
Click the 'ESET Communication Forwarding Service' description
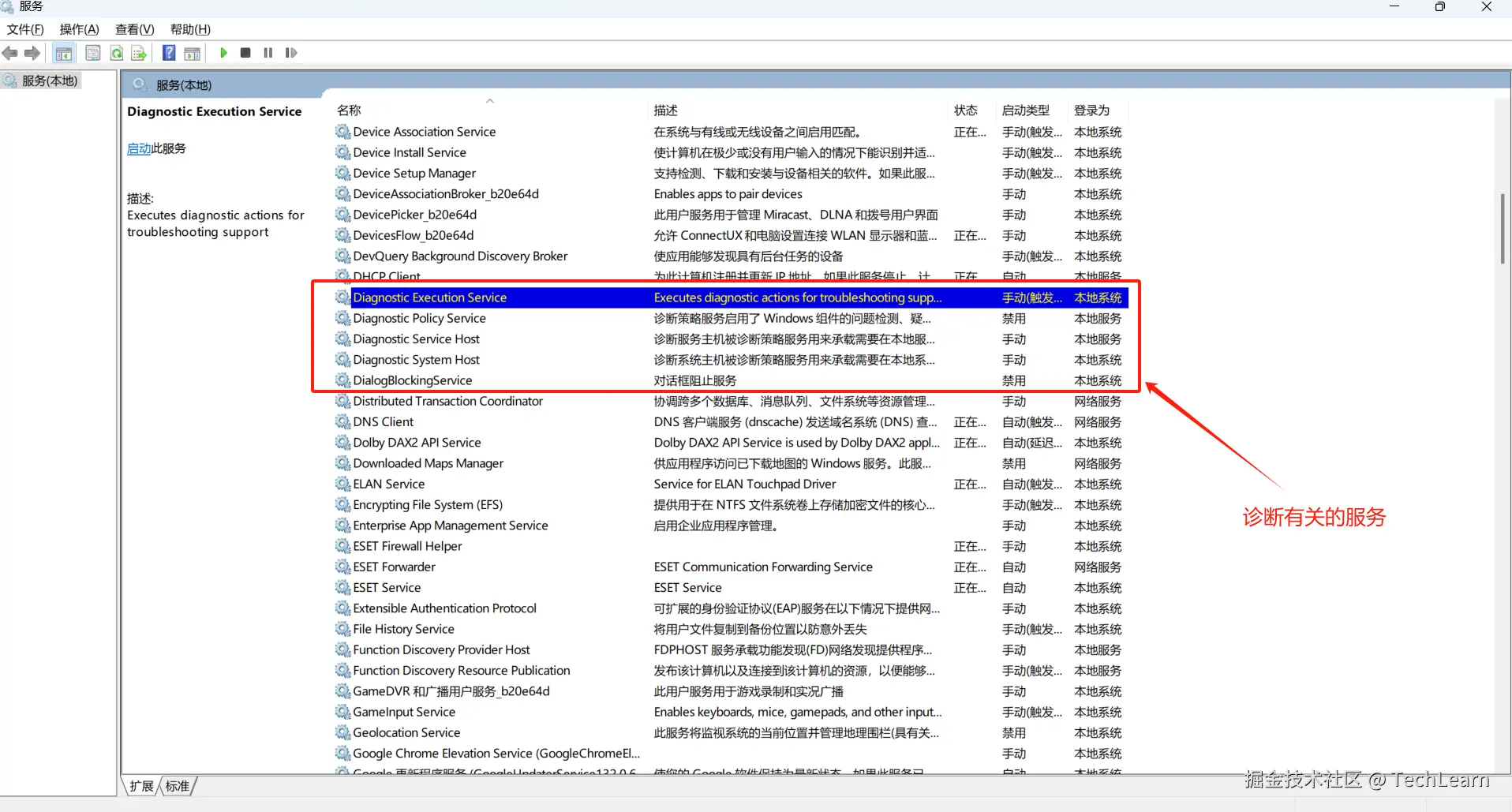pos(763,567)
